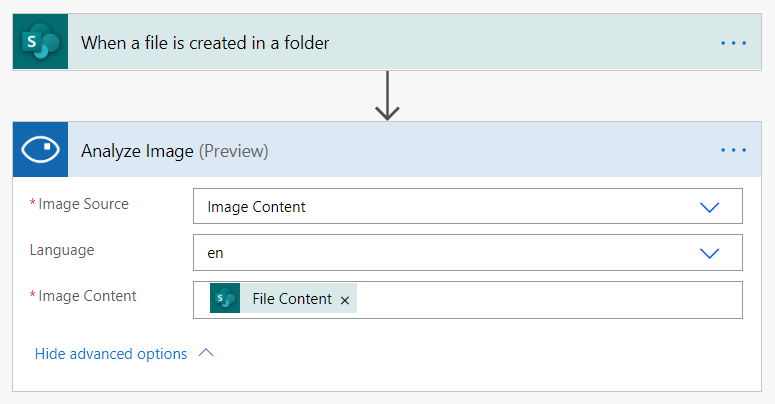Image resolution: width=775 pixels, height=404 pixels.
Task: Click the Language field label
Action: coord(62,250)
